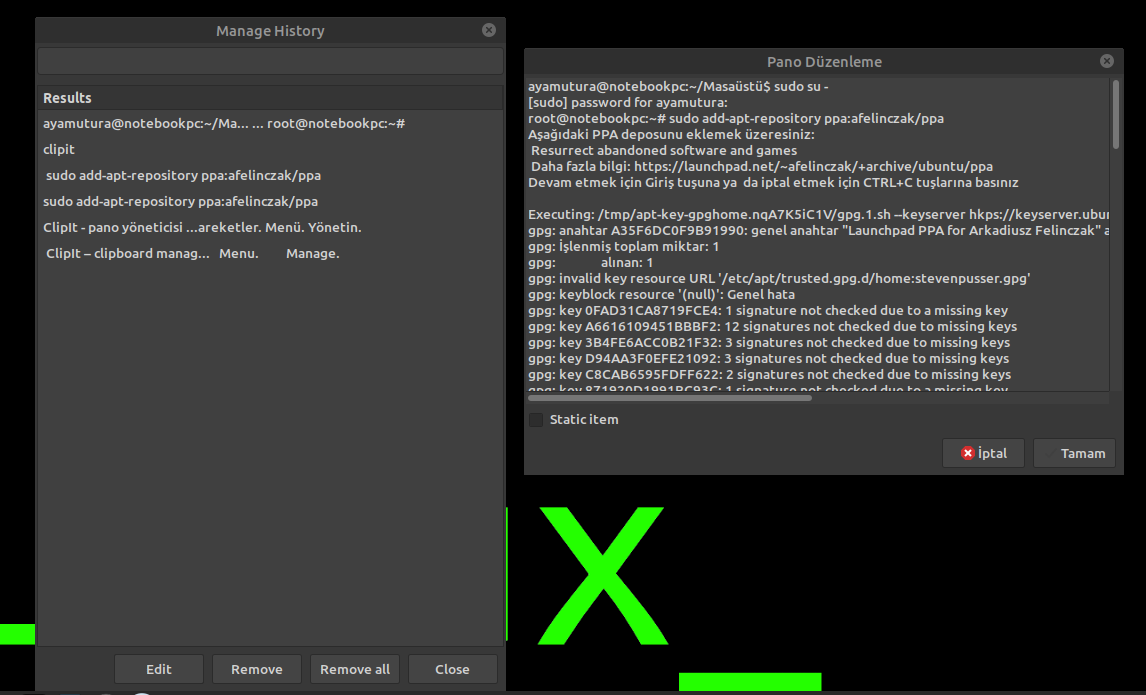Click the 'gpg: invalid key resource URL' line
Viewport: 1146px width, 695px height.
[x=779, y=278]
